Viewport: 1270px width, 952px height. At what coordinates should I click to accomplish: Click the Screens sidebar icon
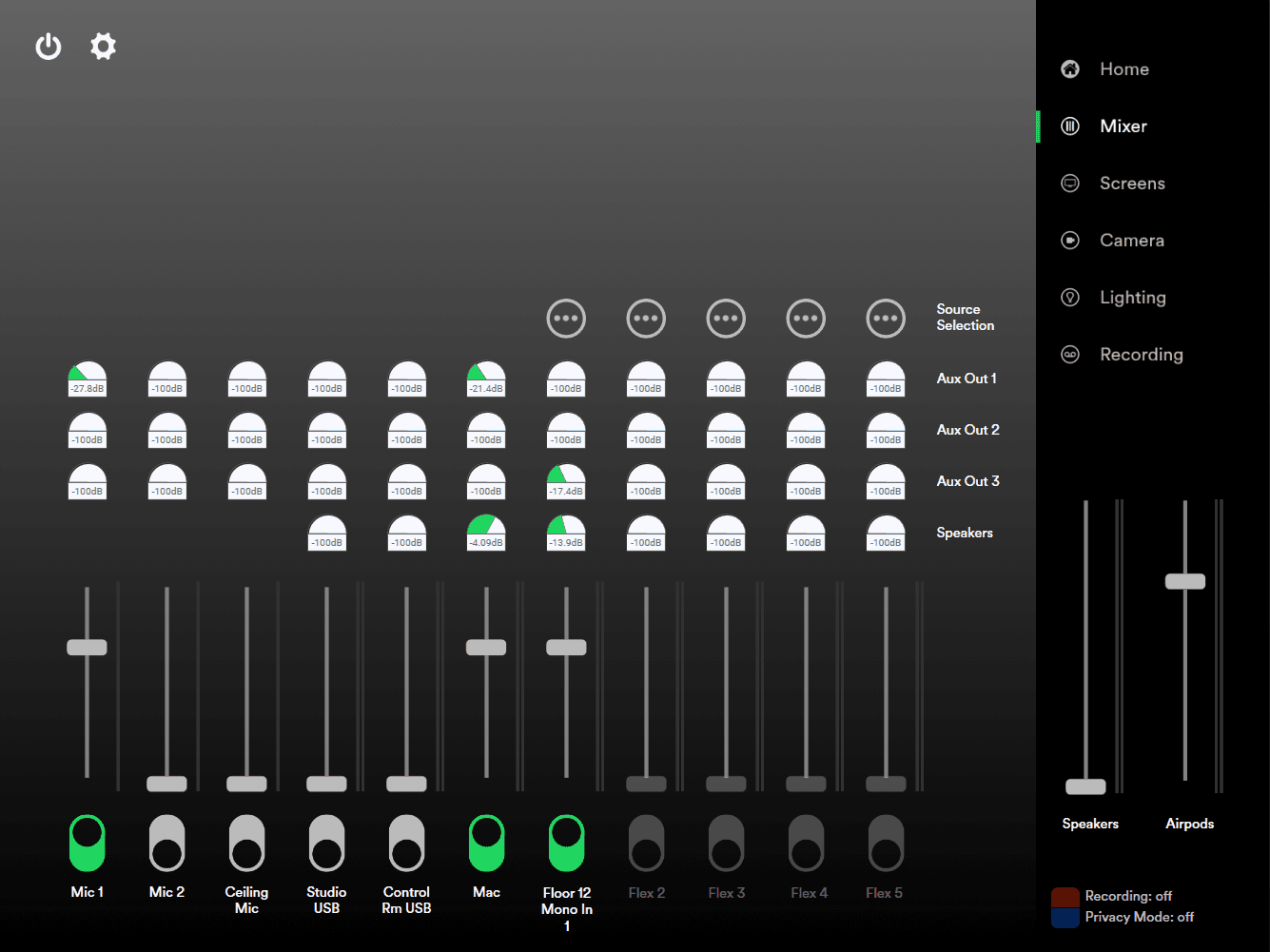pos(1070,183)
